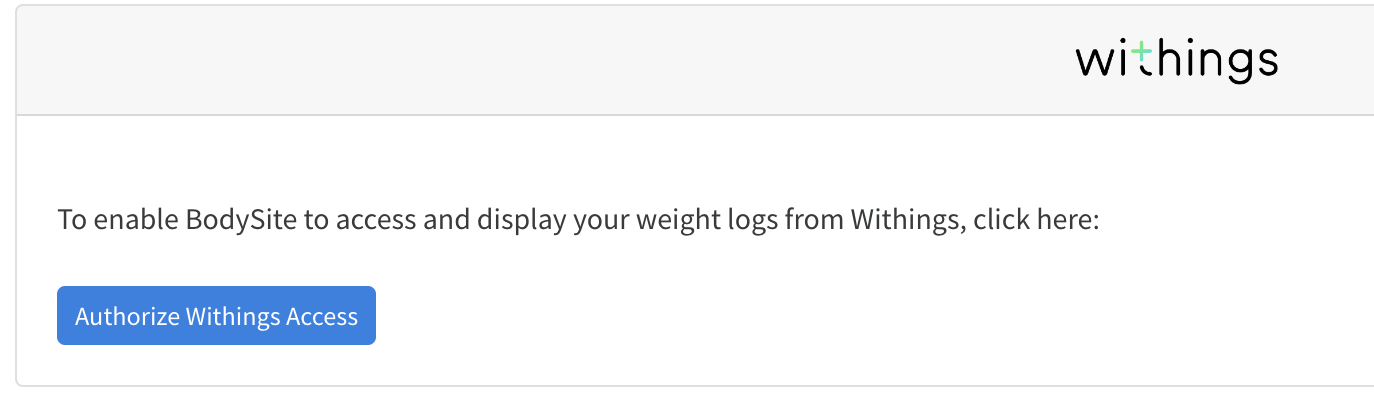Click the letter "s" ending the Withings logo
The height and width of the screenshot is (400, 1374).
pyautogui.click(x=1266, y=63)
